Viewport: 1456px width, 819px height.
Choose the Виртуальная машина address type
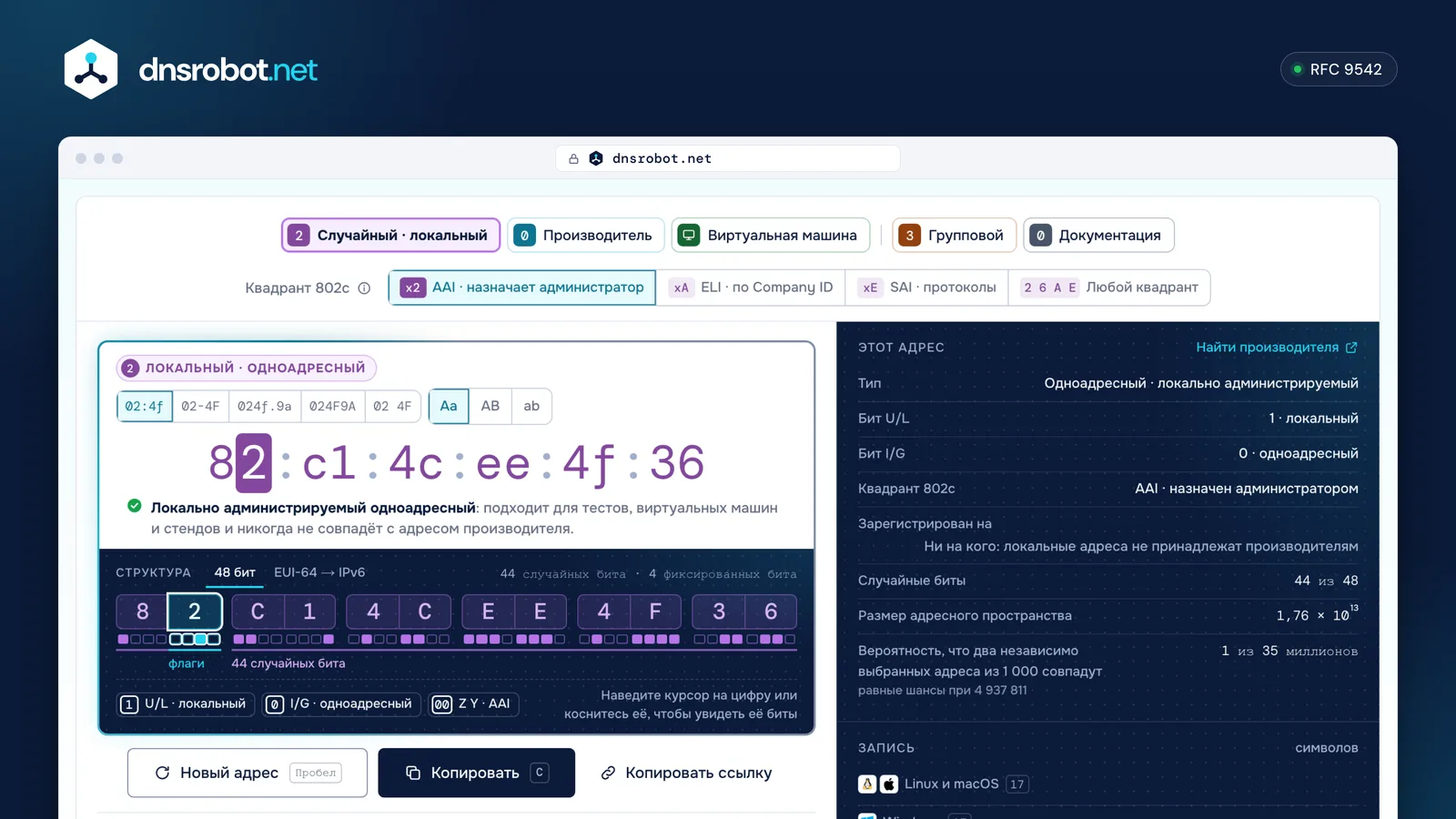tap(771, 236)
